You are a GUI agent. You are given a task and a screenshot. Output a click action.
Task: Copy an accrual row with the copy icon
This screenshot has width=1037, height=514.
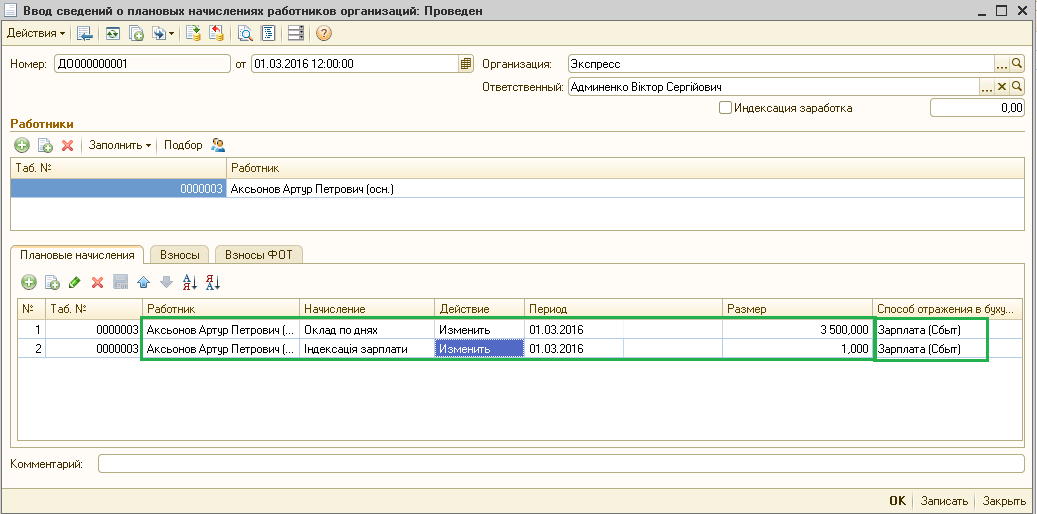[x=52, y=282]
